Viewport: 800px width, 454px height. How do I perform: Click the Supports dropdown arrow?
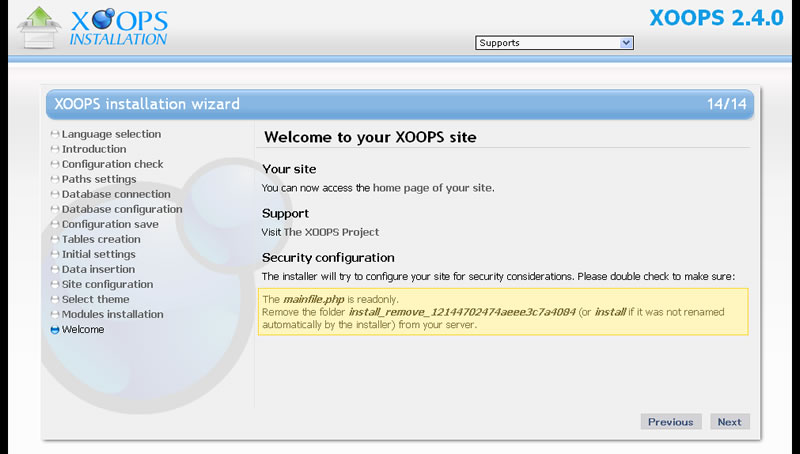pyautogui.click(x=626, y=43)
